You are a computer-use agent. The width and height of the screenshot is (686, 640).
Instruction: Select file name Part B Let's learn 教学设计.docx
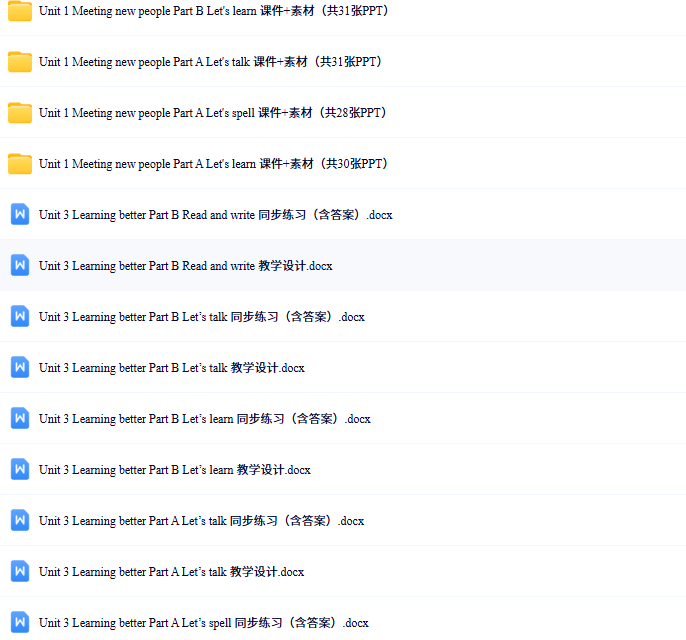coord(175,470)
